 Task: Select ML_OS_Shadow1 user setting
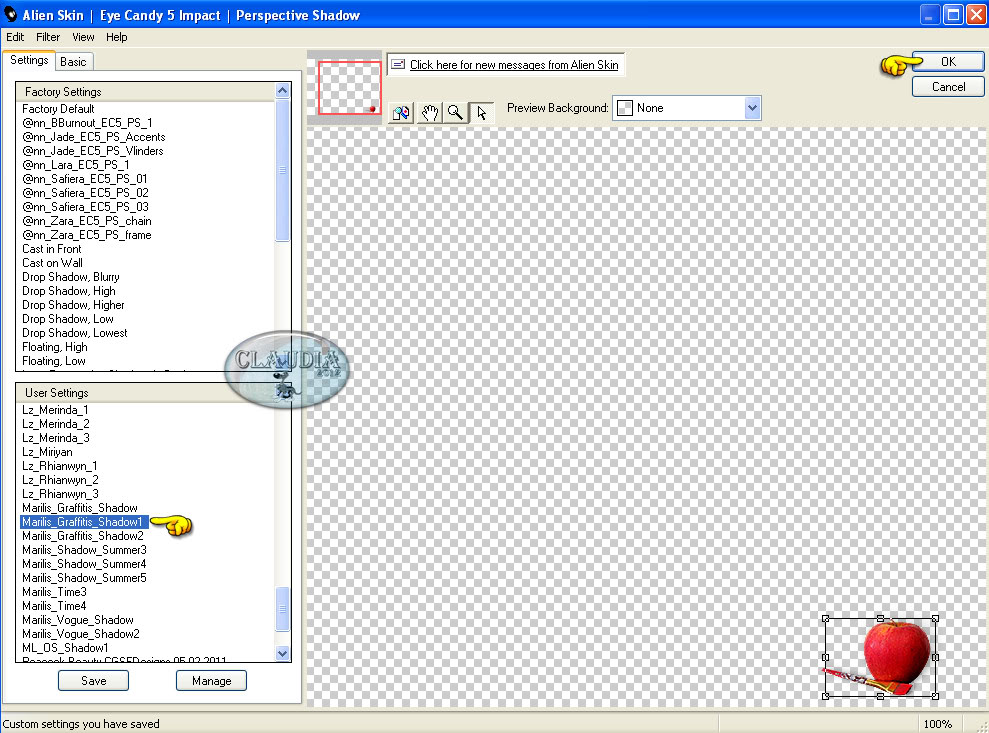pos(65,648)
